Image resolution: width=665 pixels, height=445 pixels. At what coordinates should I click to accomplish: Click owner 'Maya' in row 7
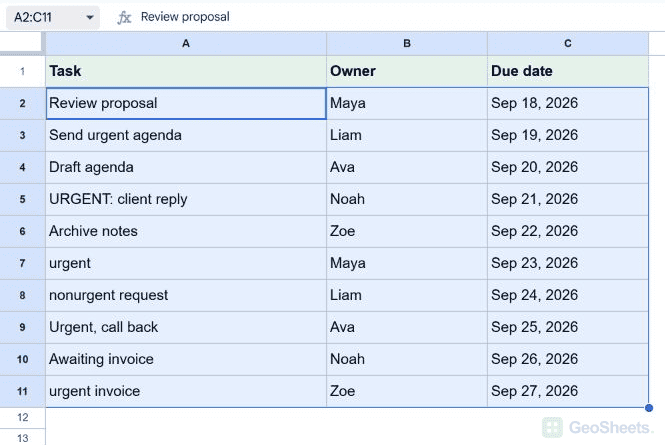[x=407, y=263]
